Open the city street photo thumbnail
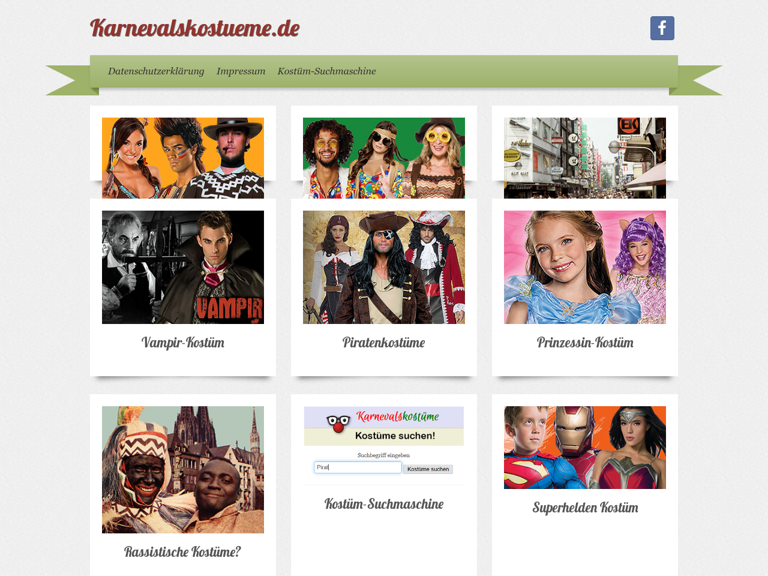Screen dimensions: 768x576 pyautogui.click(x=585, y=158)
